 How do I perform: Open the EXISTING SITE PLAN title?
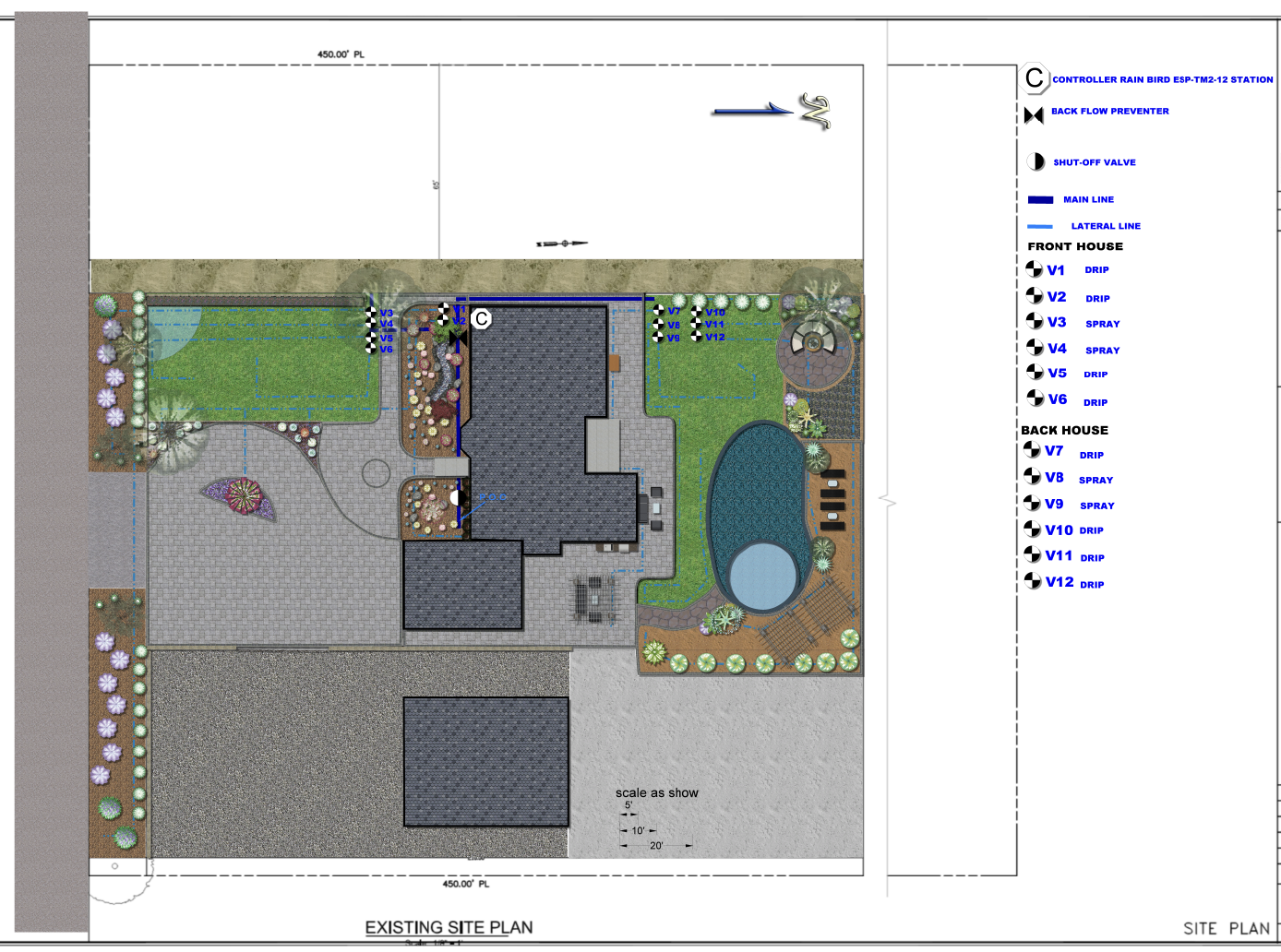coord(449,927)
